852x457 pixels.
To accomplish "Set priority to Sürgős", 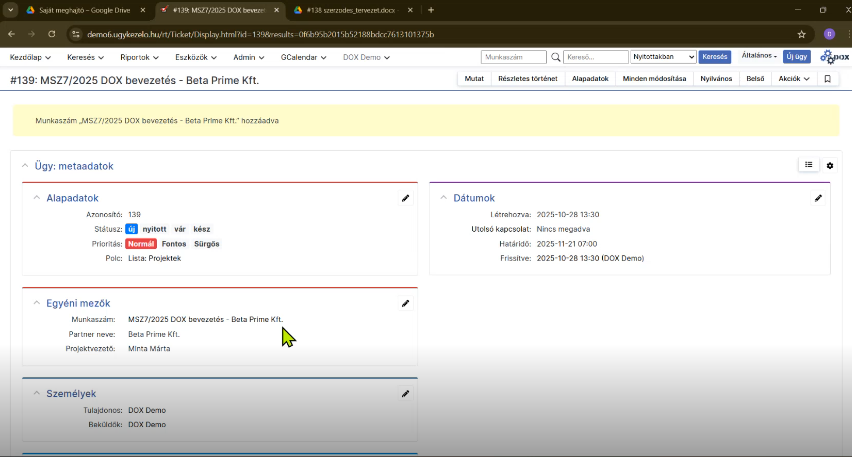I will [x=207, y=244].
